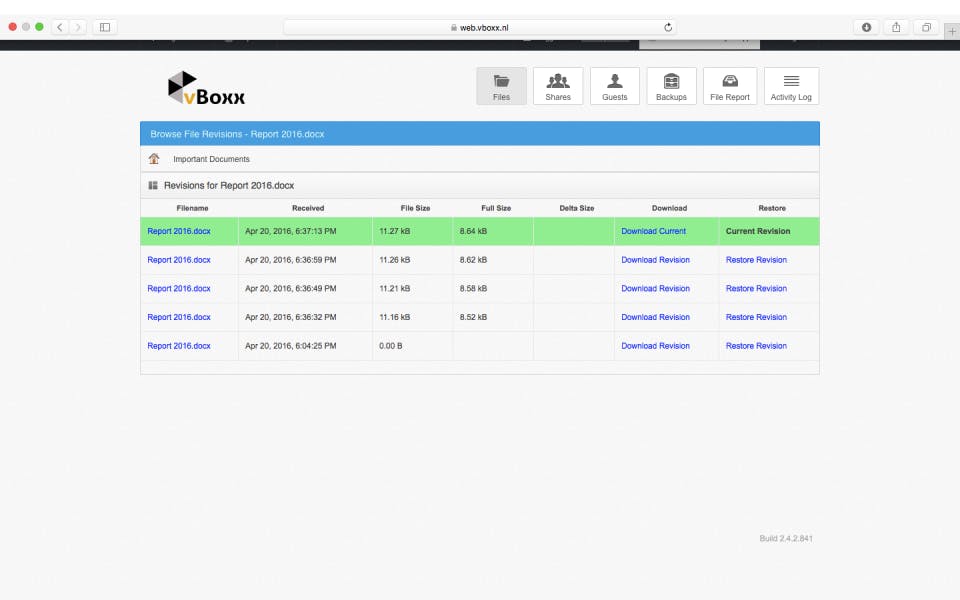Open Safari downloads button
The image size is (960, 600).
tap(866, 27)
